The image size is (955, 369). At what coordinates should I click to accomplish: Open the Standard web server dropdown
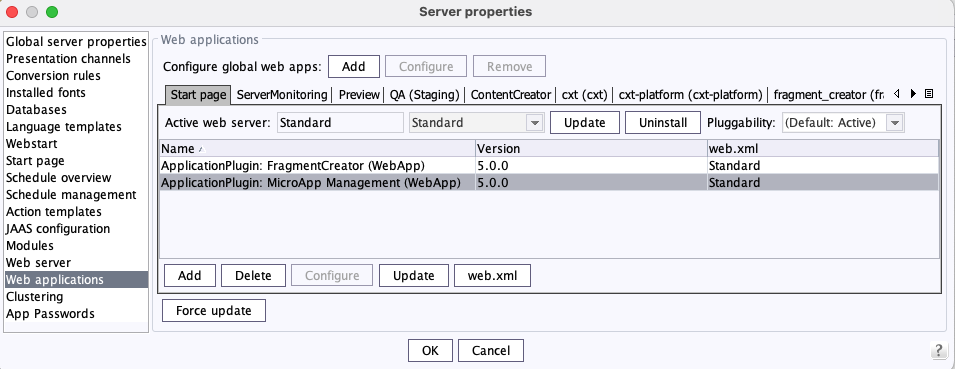click(x=476, y=122)
